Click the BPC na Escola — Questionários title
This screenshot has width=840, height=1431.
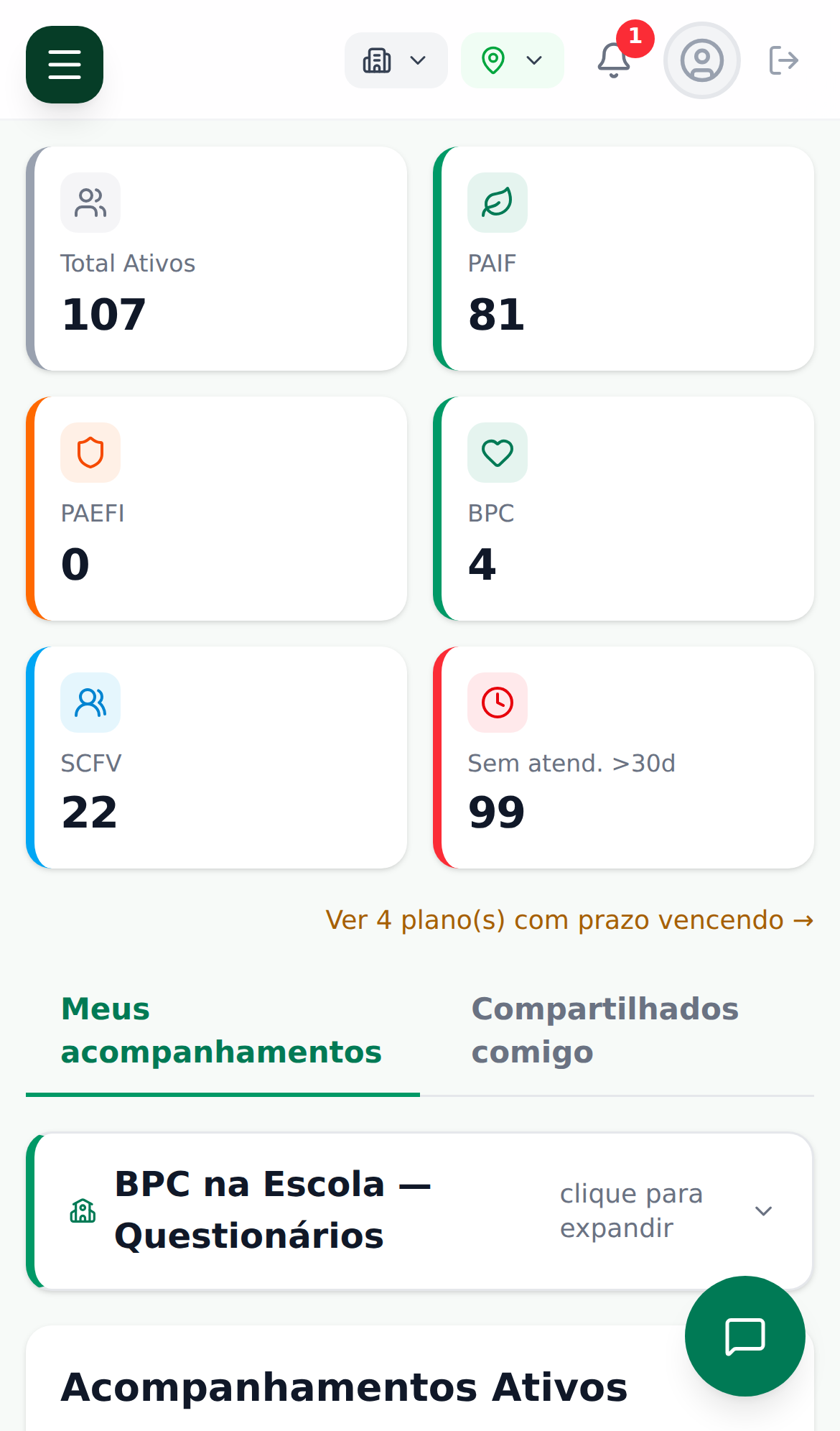click(273, 1210)
